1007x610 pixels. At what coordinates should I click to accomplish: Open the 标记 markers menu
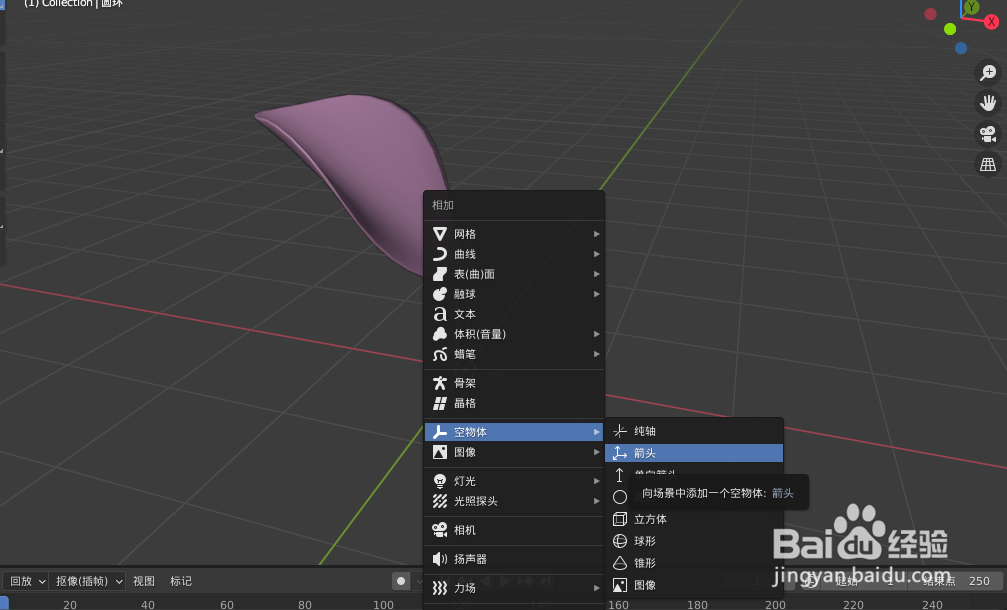click(180, 580)
